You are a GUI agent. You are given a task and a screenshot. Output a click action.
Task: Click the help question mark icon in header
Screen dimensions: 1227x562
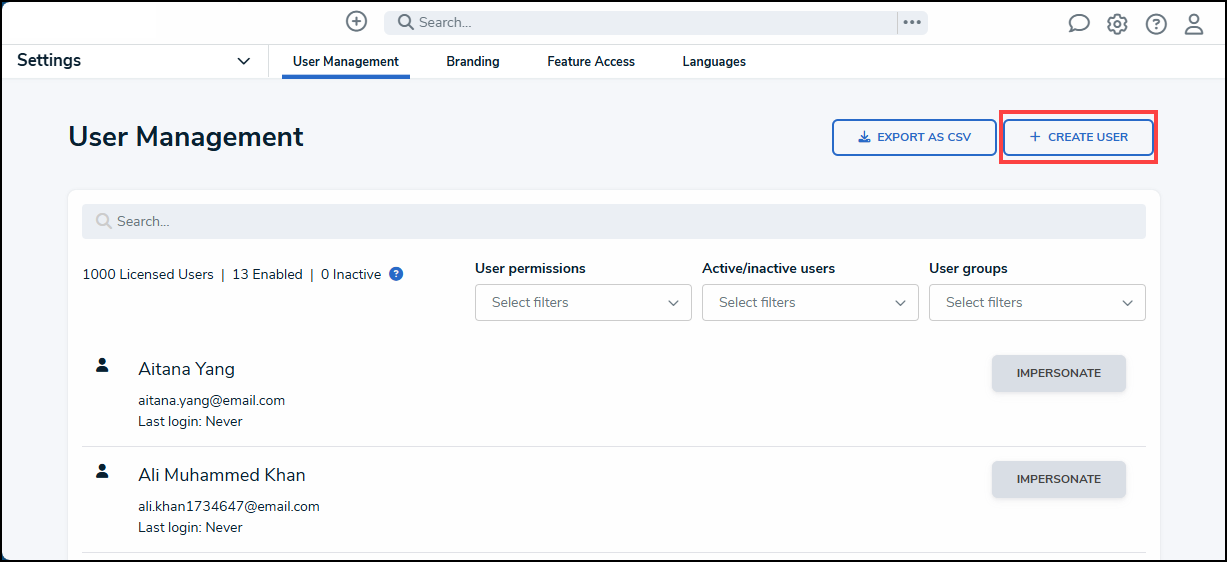click(x=1156, y=24)
